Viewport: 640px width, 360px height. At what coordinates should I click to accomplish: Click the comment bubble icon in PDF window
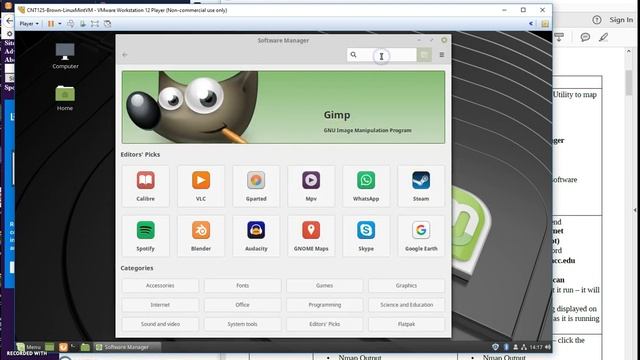[585, 37]
